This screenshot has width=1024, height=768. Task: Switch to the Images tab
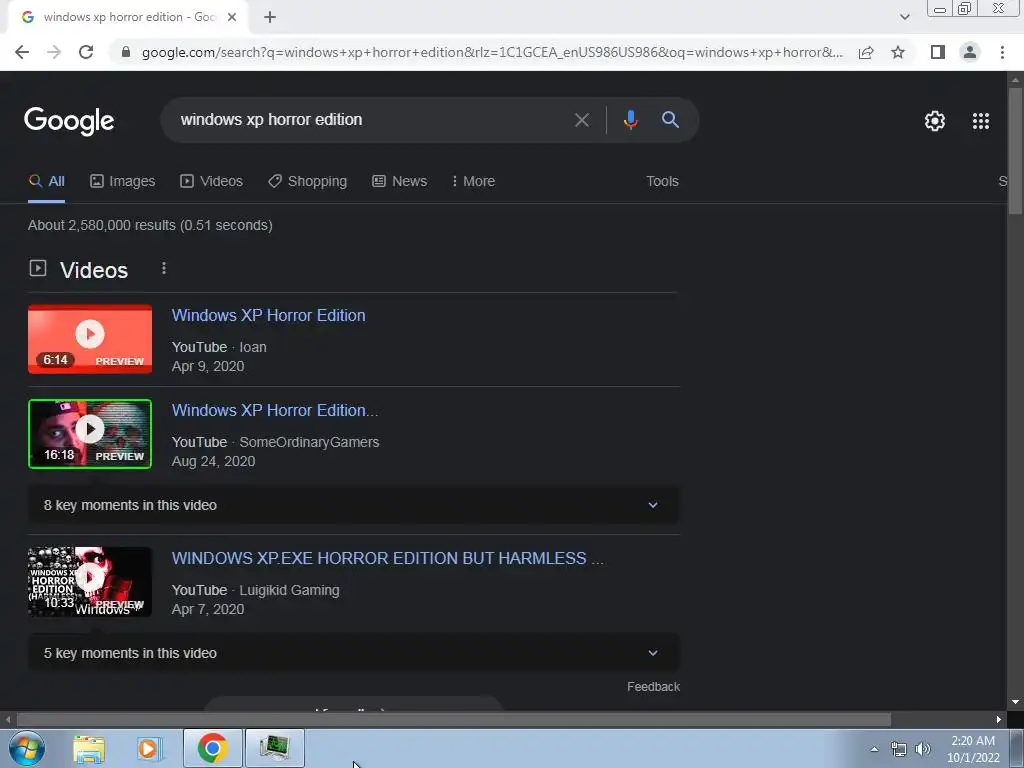click(123, 182)
